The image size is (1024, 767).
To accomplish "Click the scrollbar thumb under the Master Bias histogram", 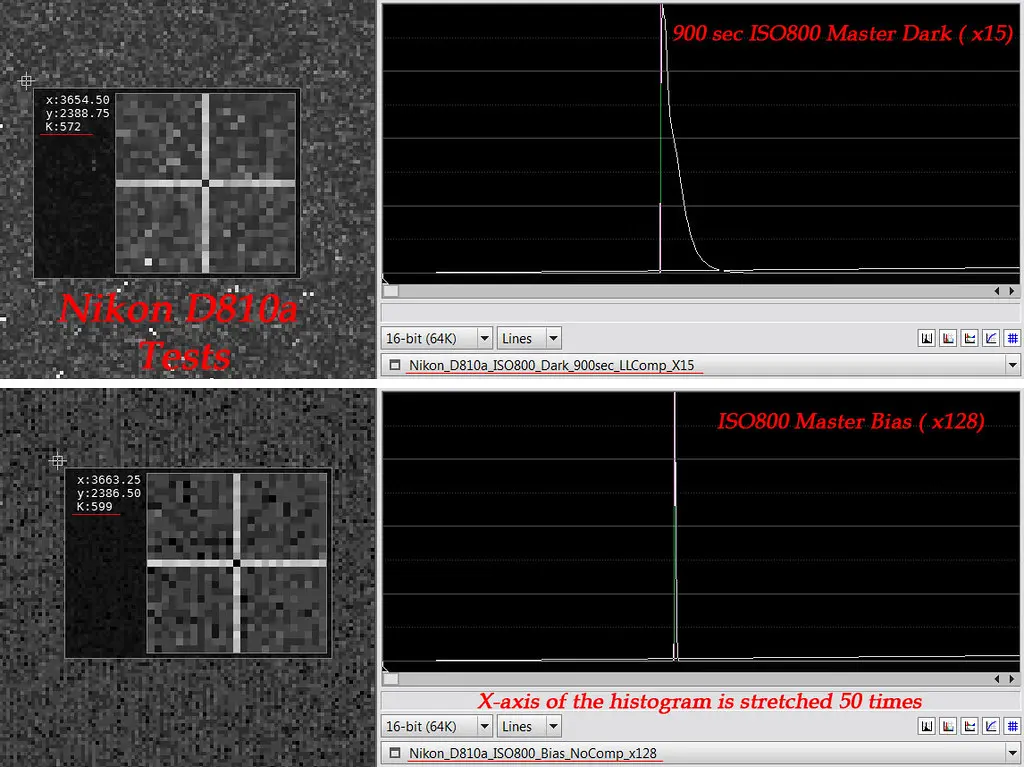I will coord(391,679).
